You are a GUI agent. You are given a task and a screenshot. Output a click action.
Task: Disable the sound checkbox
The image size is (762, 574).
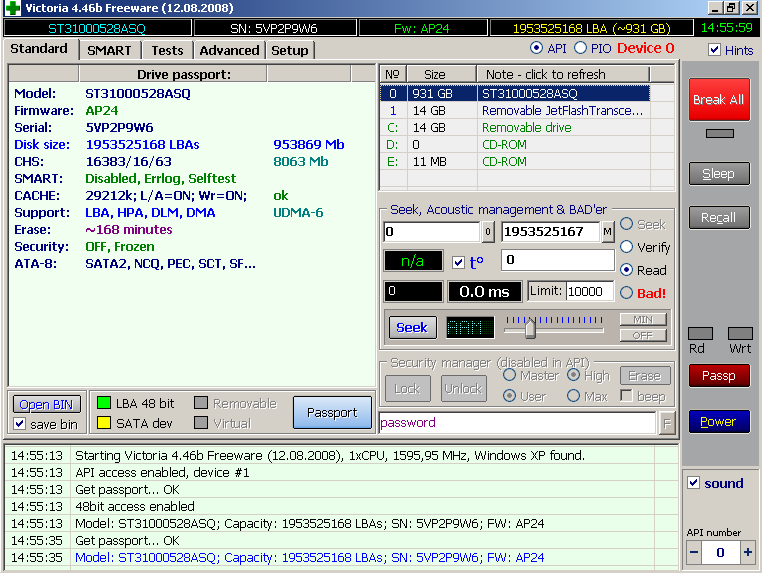(x=694, y=484)
